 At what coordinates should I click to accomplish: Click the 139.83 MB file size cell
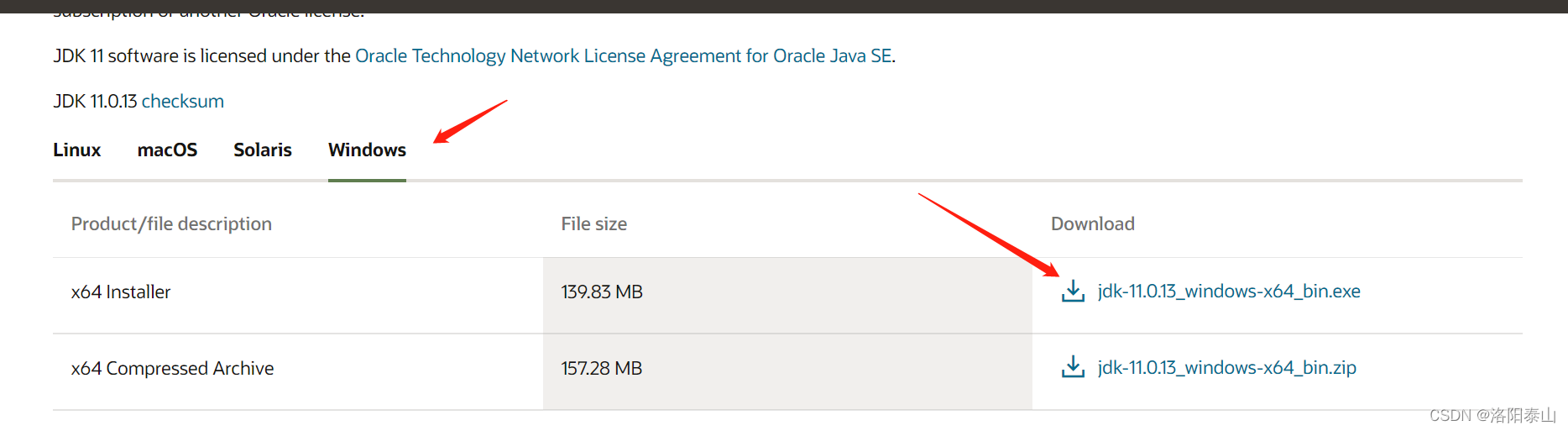click(x=601, y=292)
